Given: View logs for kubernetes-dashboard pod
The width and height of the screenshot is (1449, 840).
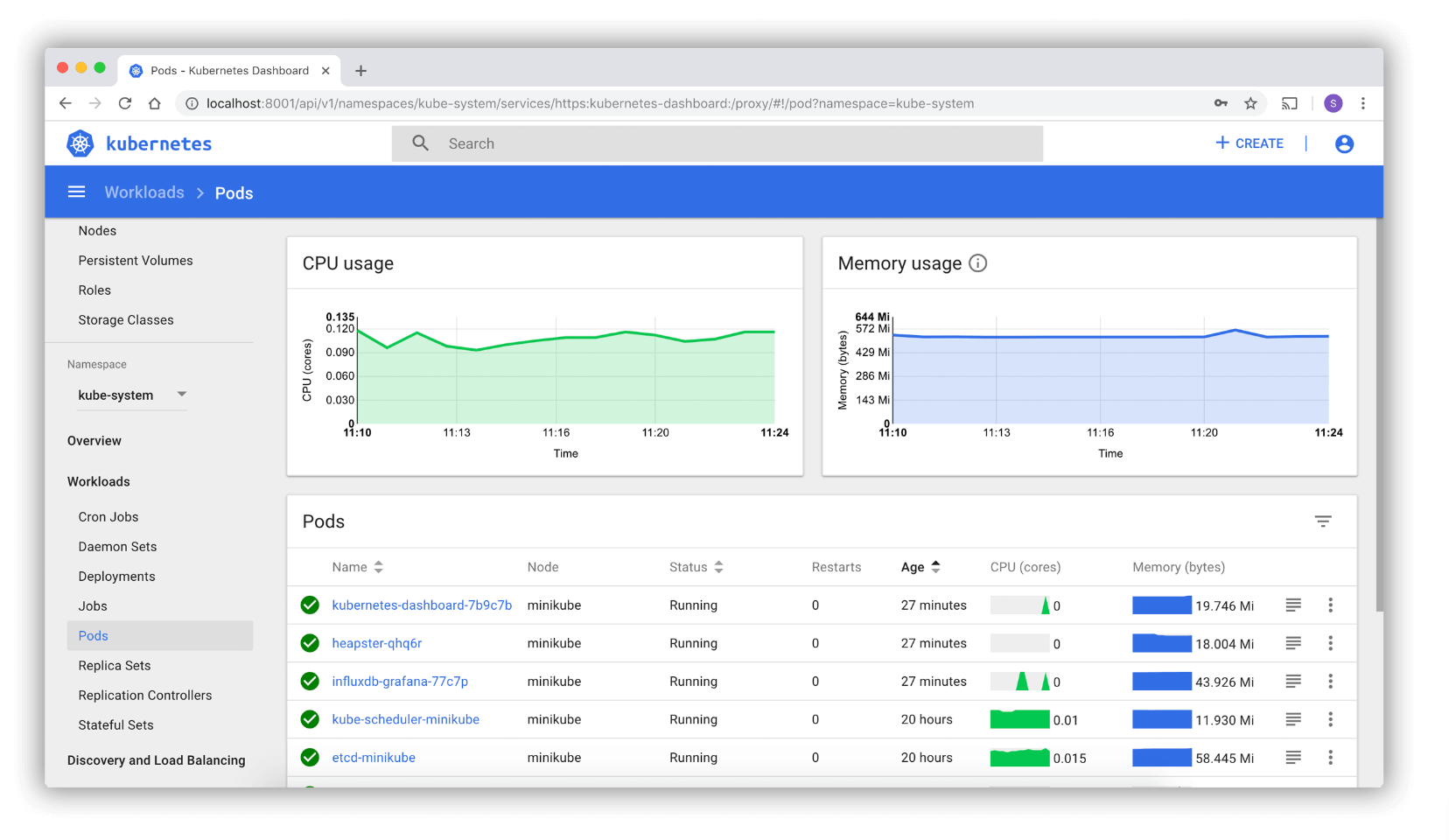Looking at the screenshot, I should click(x=1293, y=605).
